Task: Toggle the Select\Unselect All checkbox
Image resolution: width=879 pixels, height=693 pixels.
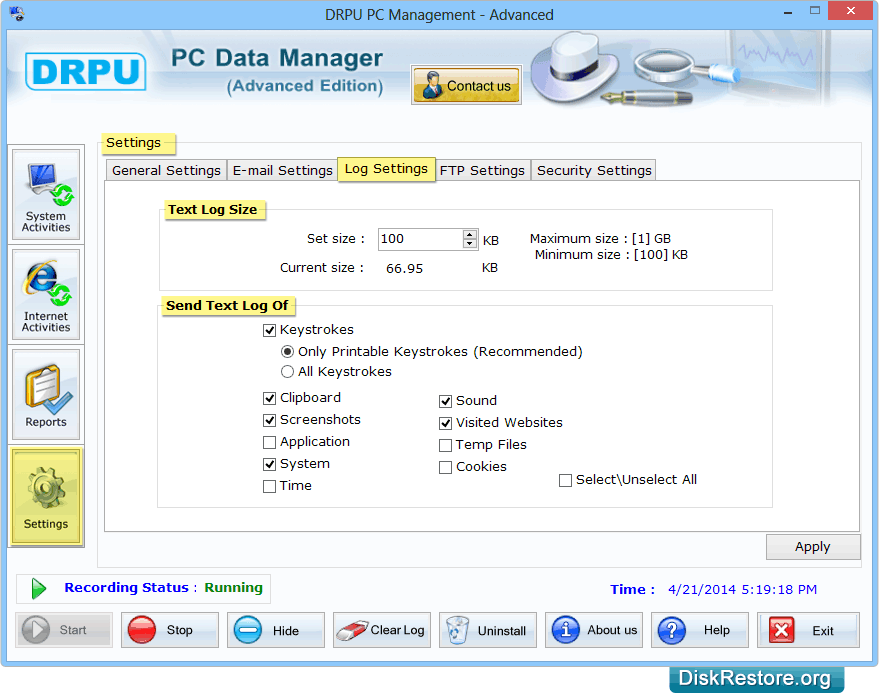Action: pyautogui.click(x=566, y=481)
